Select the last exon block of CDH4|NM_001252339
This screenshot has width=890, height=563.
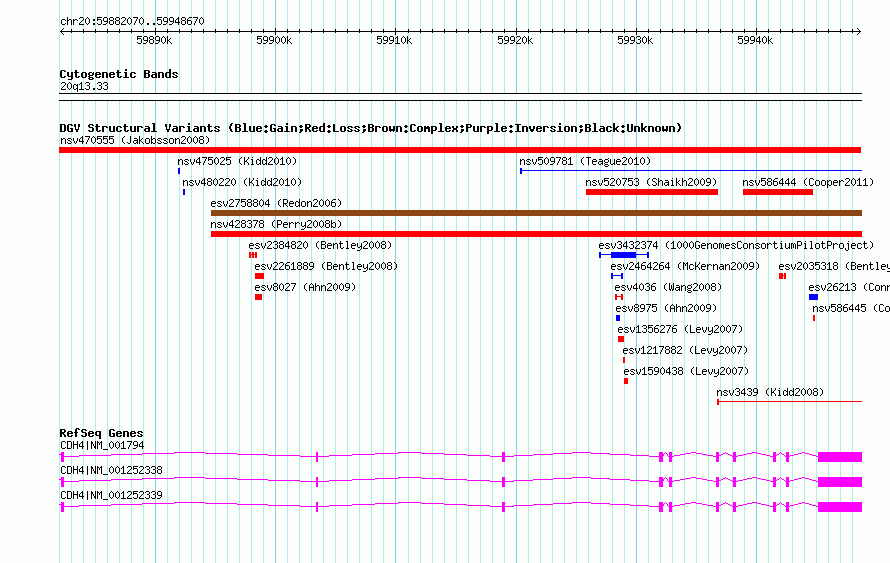(840, 507)
